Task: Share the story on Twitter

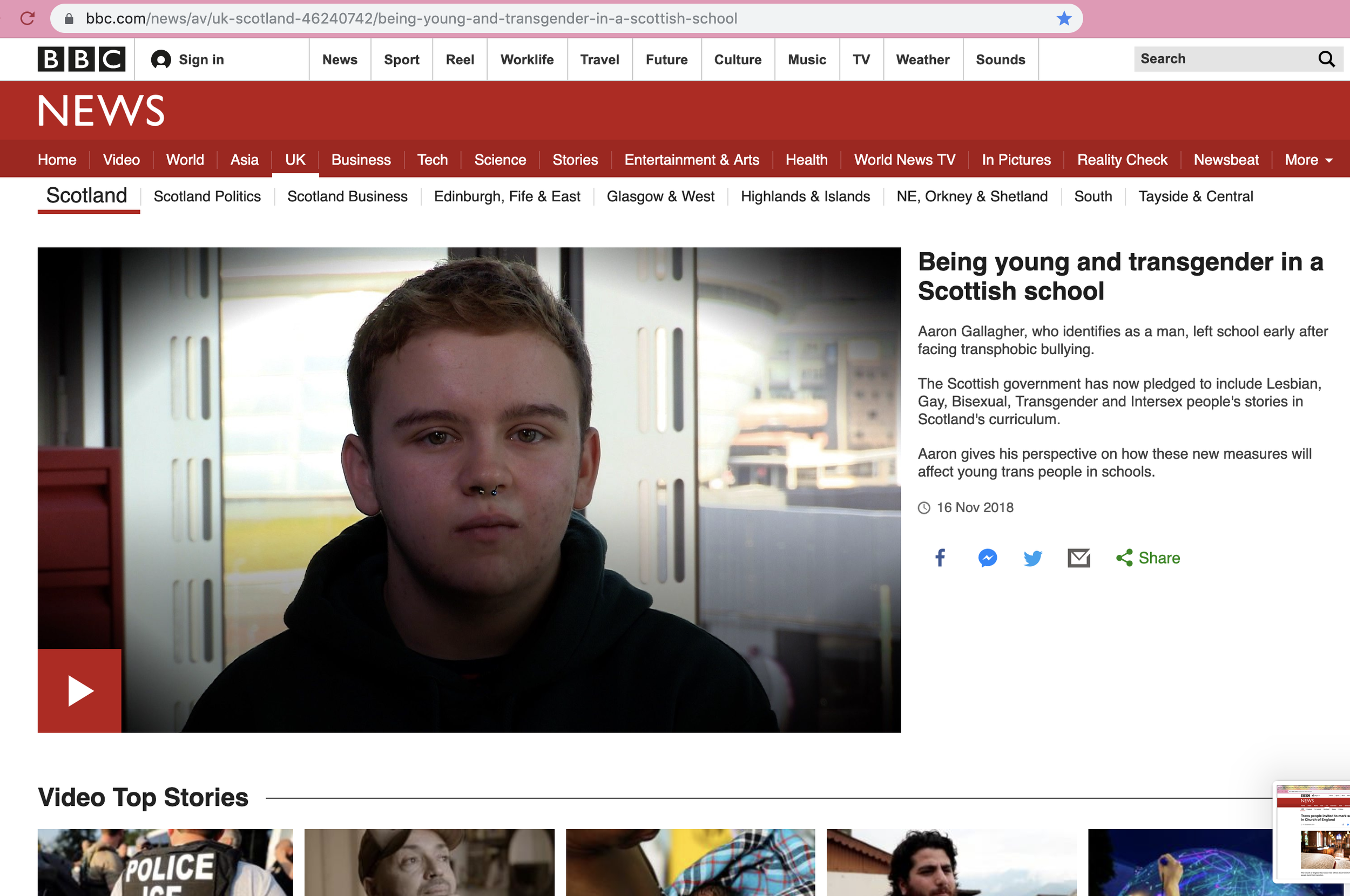Action: (1033, 558)
